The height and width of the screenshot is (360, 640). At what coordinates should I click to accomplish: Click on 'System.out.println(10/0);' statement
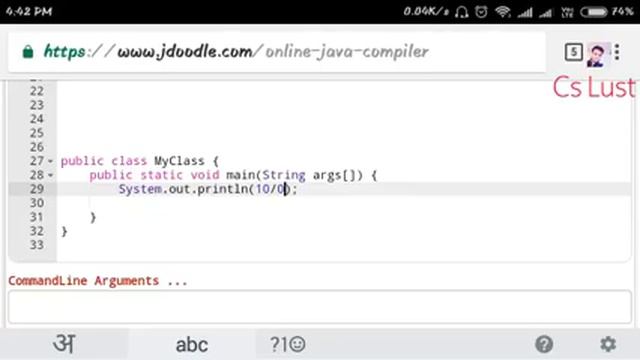point(208,189)
